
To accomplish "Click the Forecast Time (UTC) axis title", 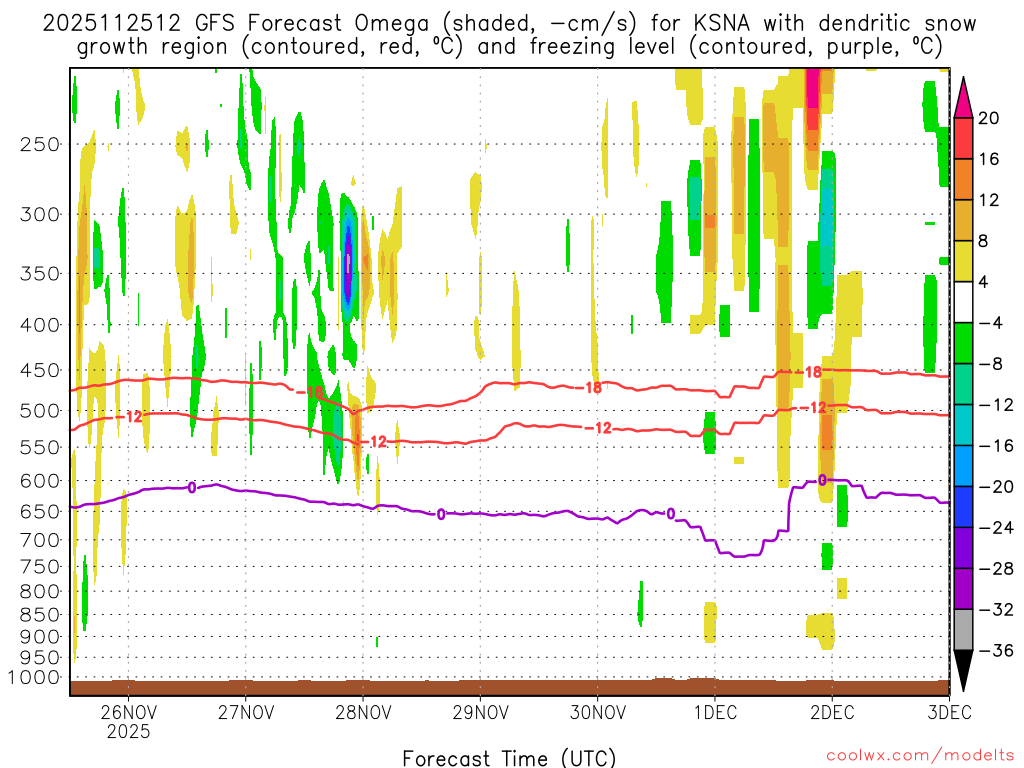I will 509,758.
